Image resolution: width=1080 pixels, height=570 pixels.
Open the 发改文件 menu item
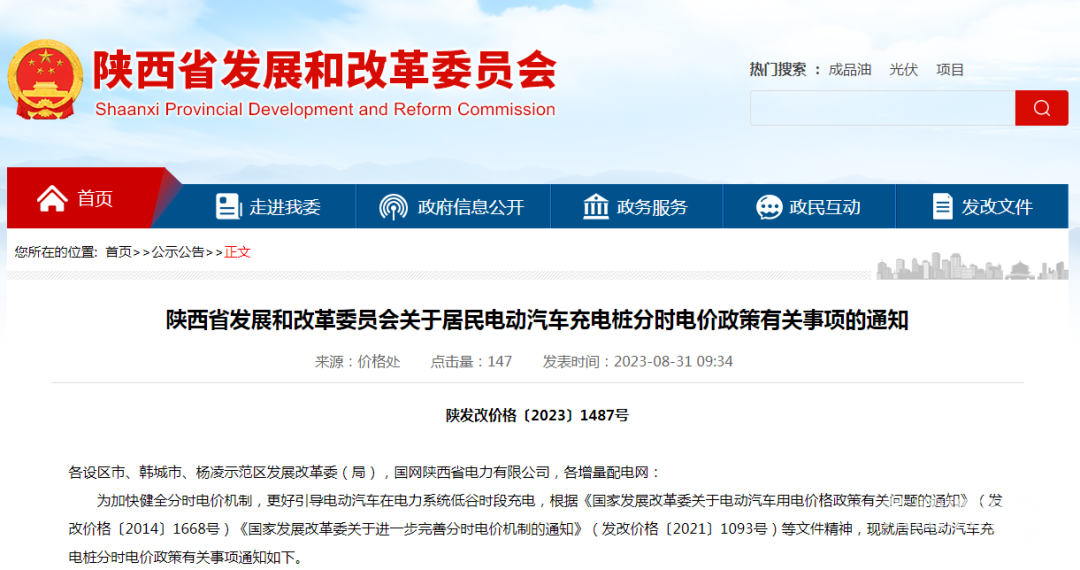[x=982, y=207]
